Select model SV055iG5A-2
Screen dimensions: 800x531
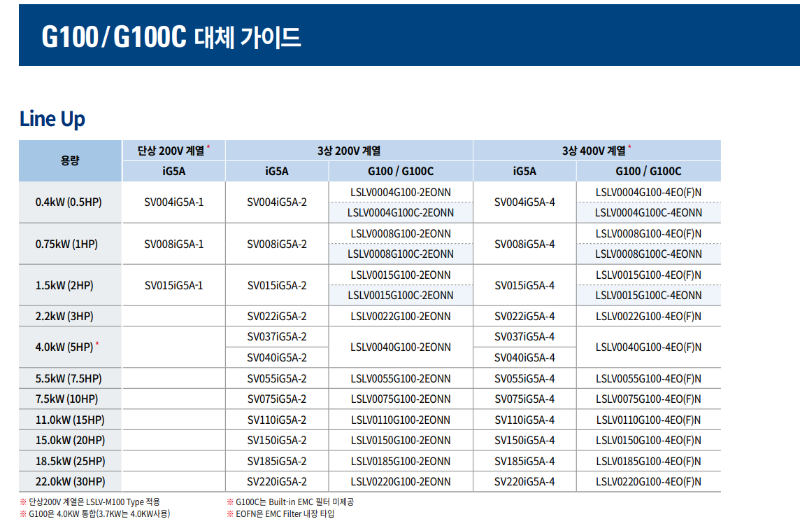click(x=277, y=378)
